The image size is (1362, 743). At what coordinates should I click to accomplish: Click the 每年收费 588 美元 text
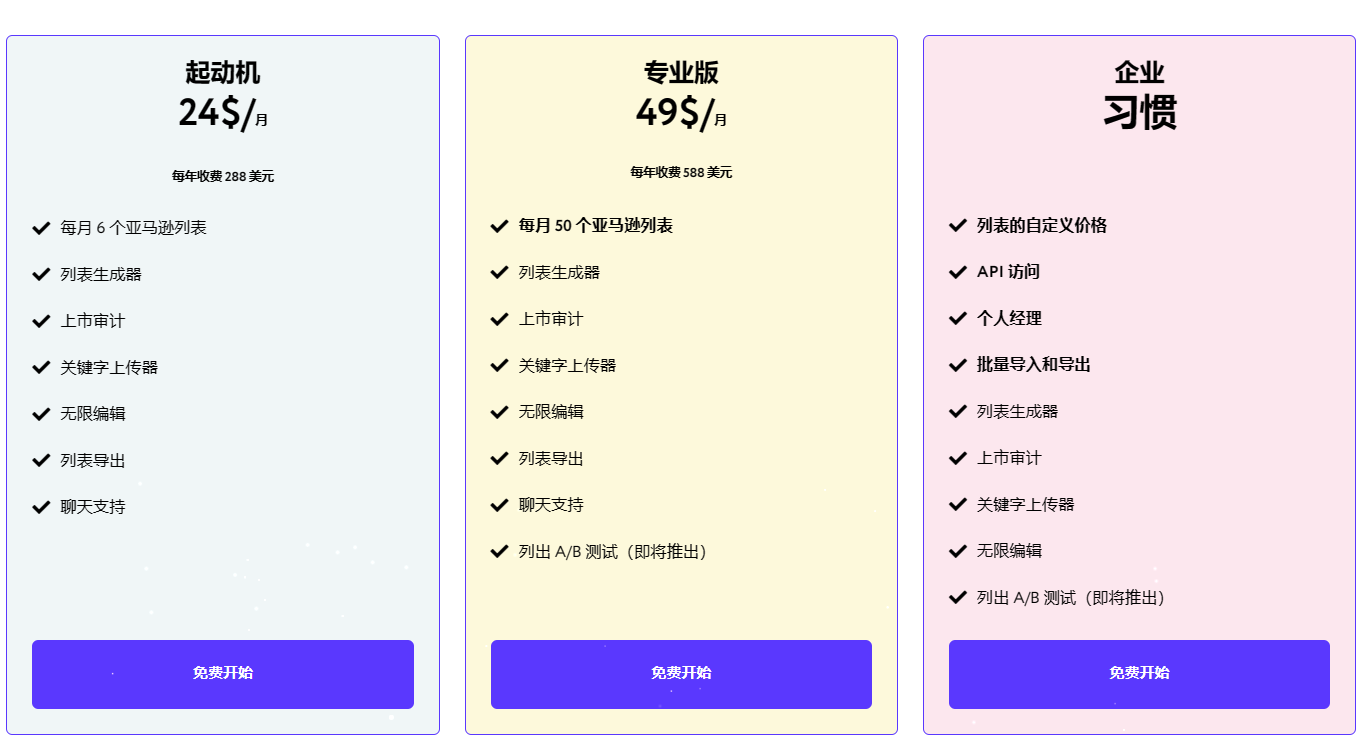pyautogui.click(x=681, y=172)
